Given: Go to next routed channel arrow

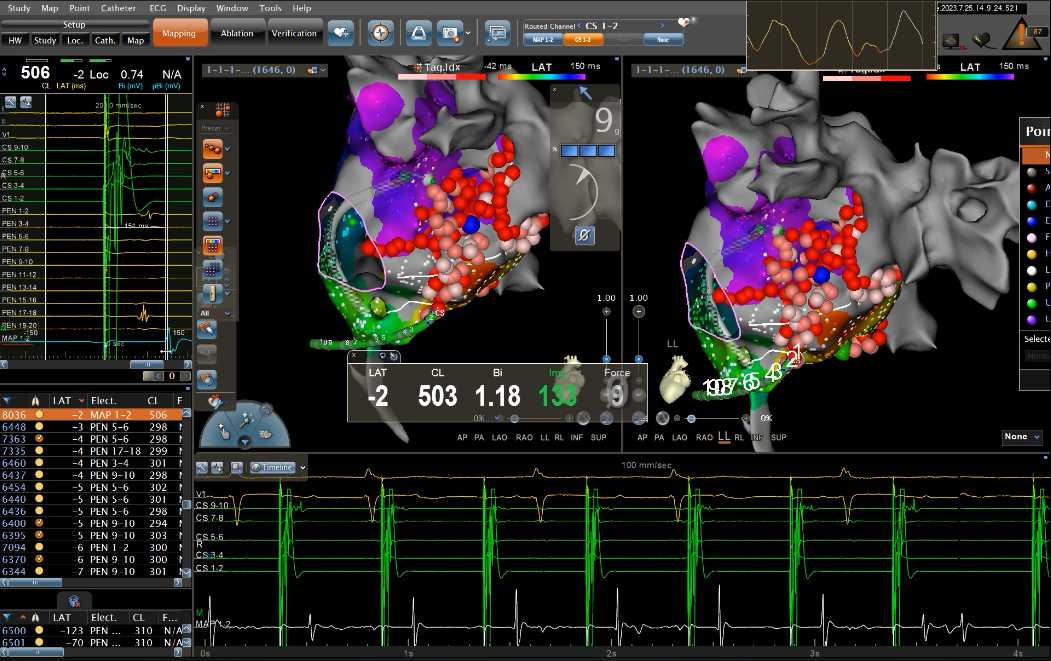Looking at the screenshot, I should pyautogui.click(x=662, y=26).
